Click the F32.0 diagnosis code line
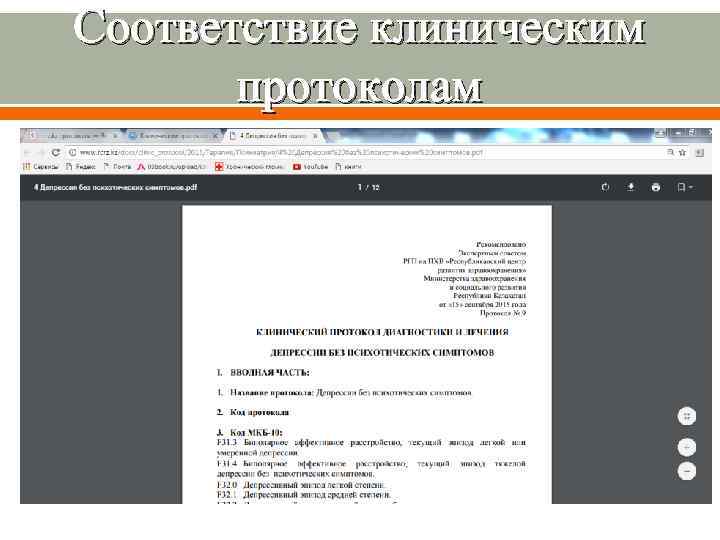 [301, 485]
